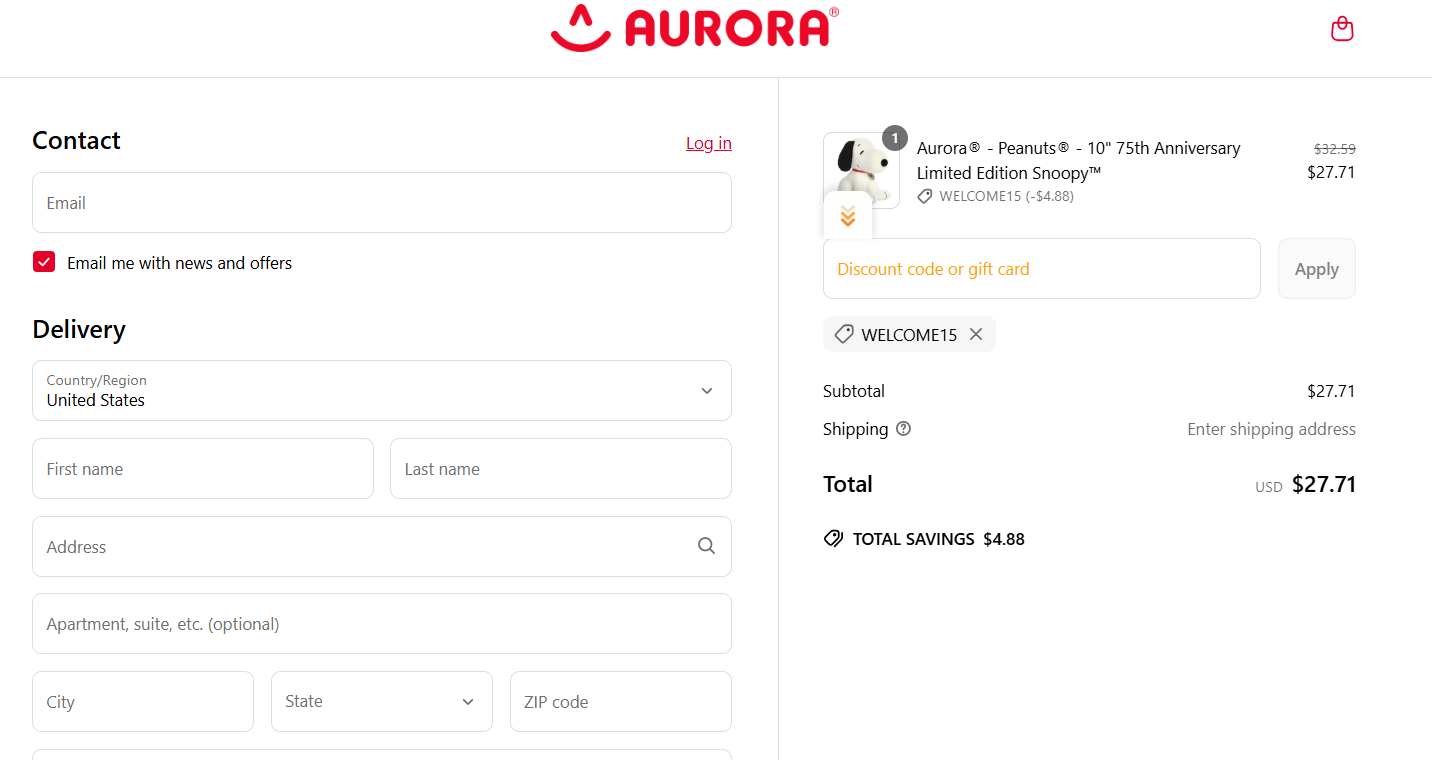Click the TOTAL SAVINGS tag icon
The width and height of the screenshot is (1432, 760).
point(833,538)
